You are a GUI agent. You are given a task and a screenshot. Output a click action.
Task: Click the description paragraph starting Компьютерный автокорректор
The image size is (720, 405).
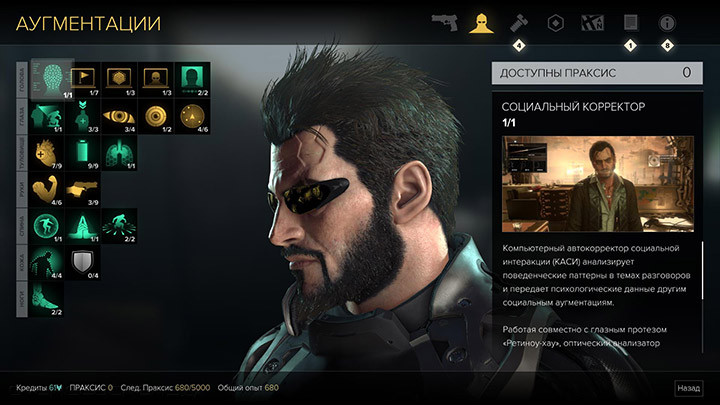(596, 275)
